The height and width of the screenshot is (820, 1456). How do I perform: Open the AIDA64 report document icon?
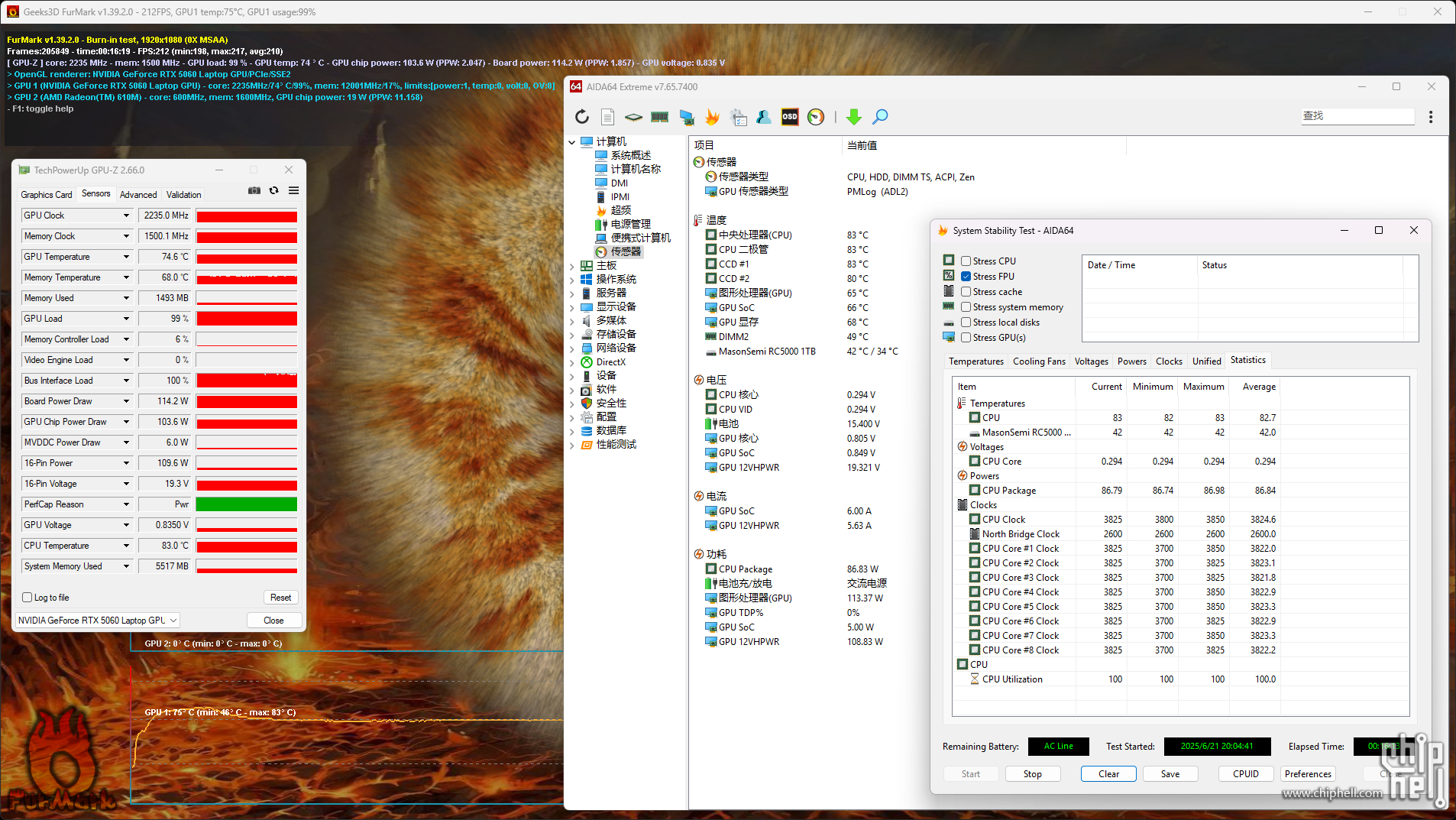[x=608, y=117]
